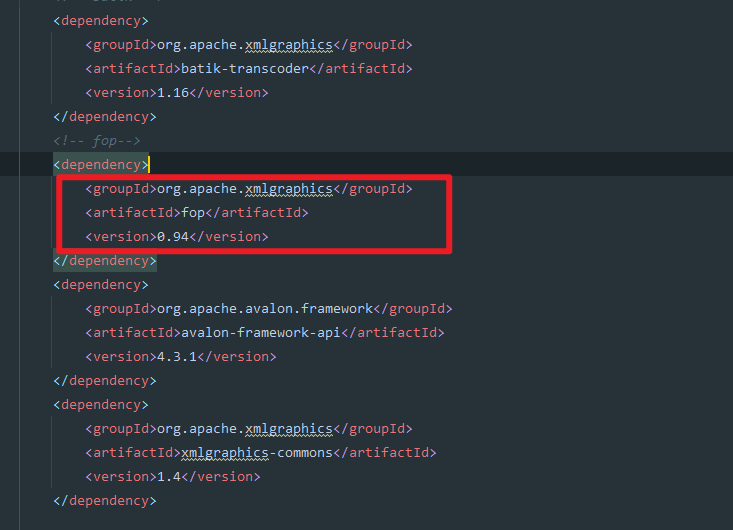733x530 pixels.
Task: Click the highlighted closing dependency tag
Action: (x=105, y=260)
